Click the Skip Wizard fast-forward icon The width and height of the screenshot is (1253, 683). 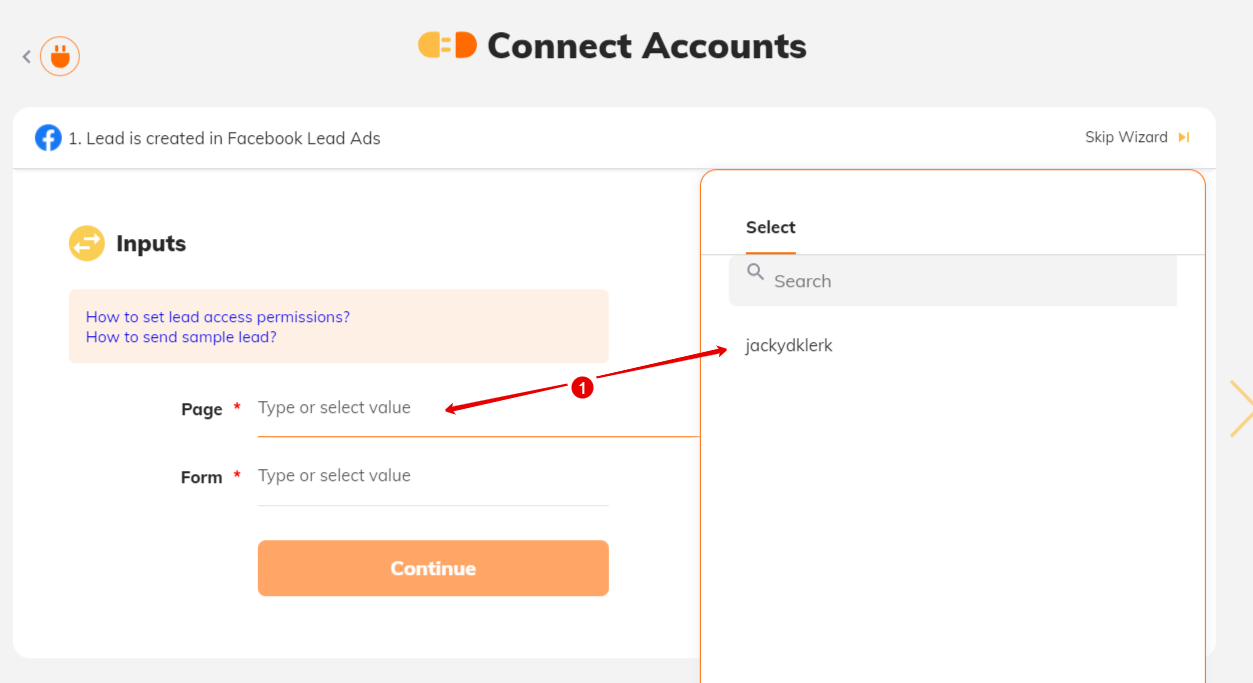(1183, 137)
